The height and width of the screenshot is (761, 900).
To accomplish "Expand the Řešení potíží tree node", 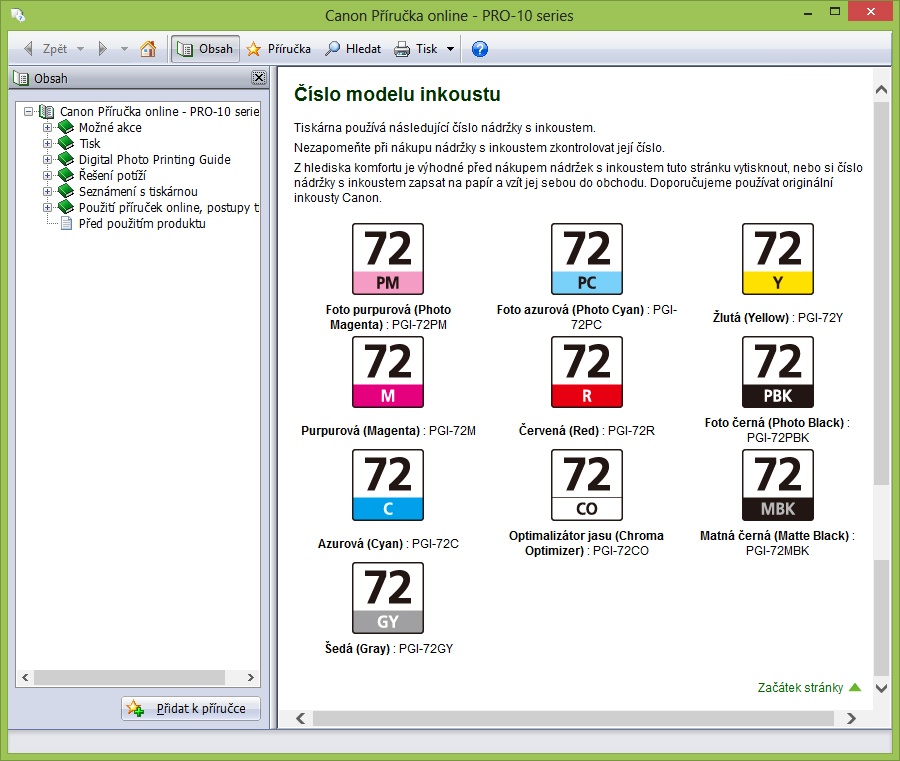I will pyautogui.click(x=47, y=176).
